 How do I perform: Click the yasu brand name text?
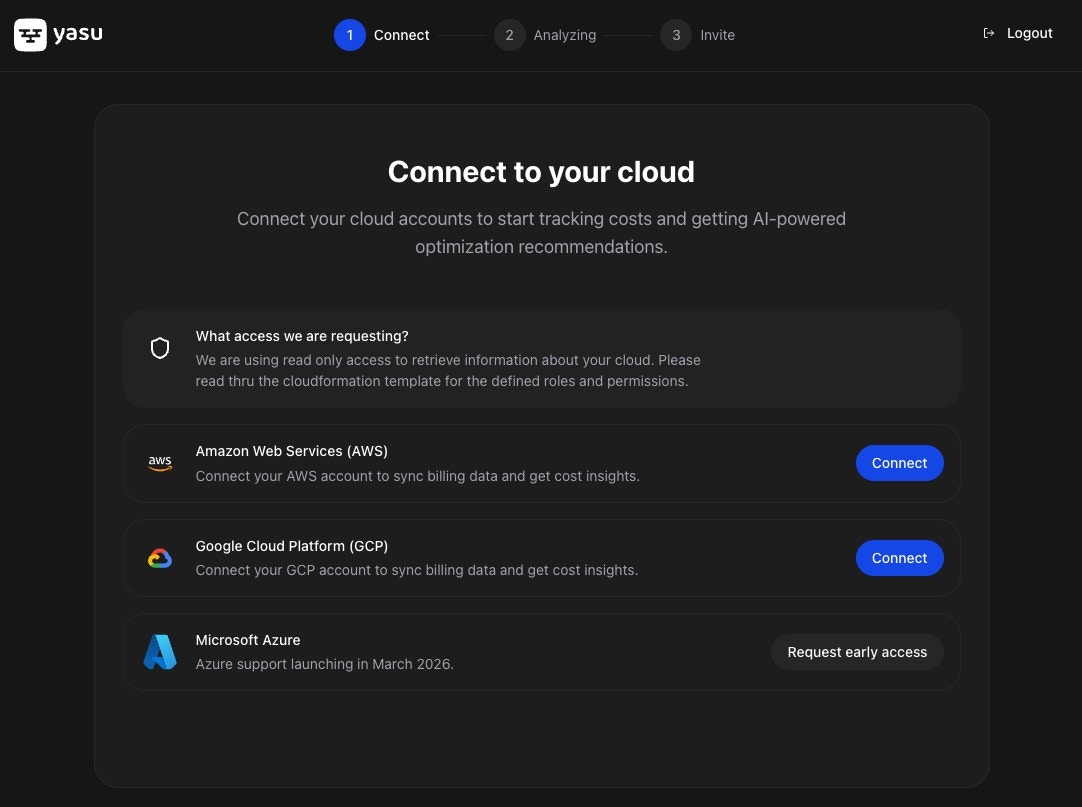click(x=78, y=34)
